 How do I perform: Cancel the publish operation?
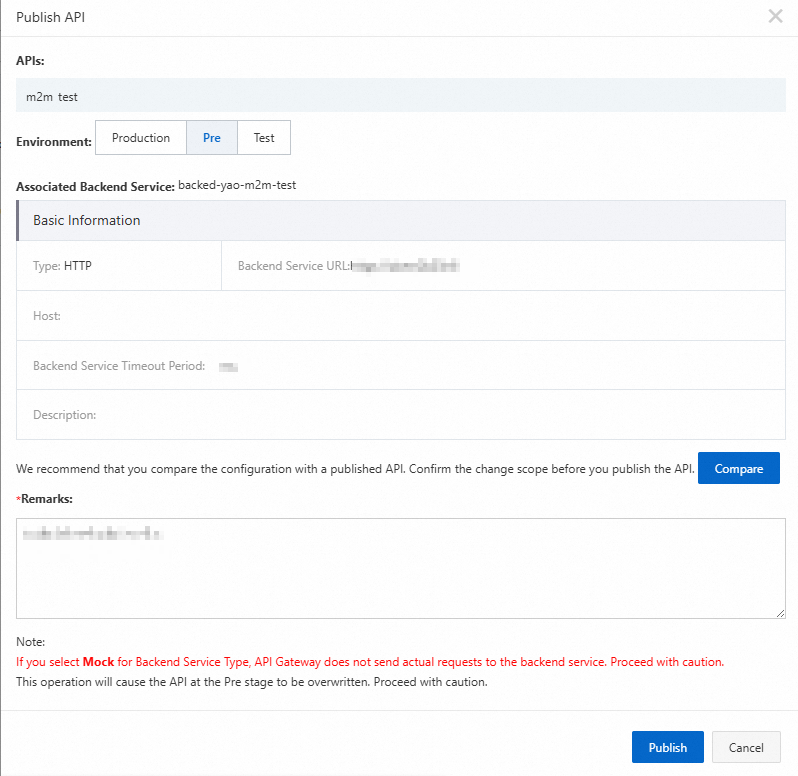pyautogui.click(x=746, y=747)
